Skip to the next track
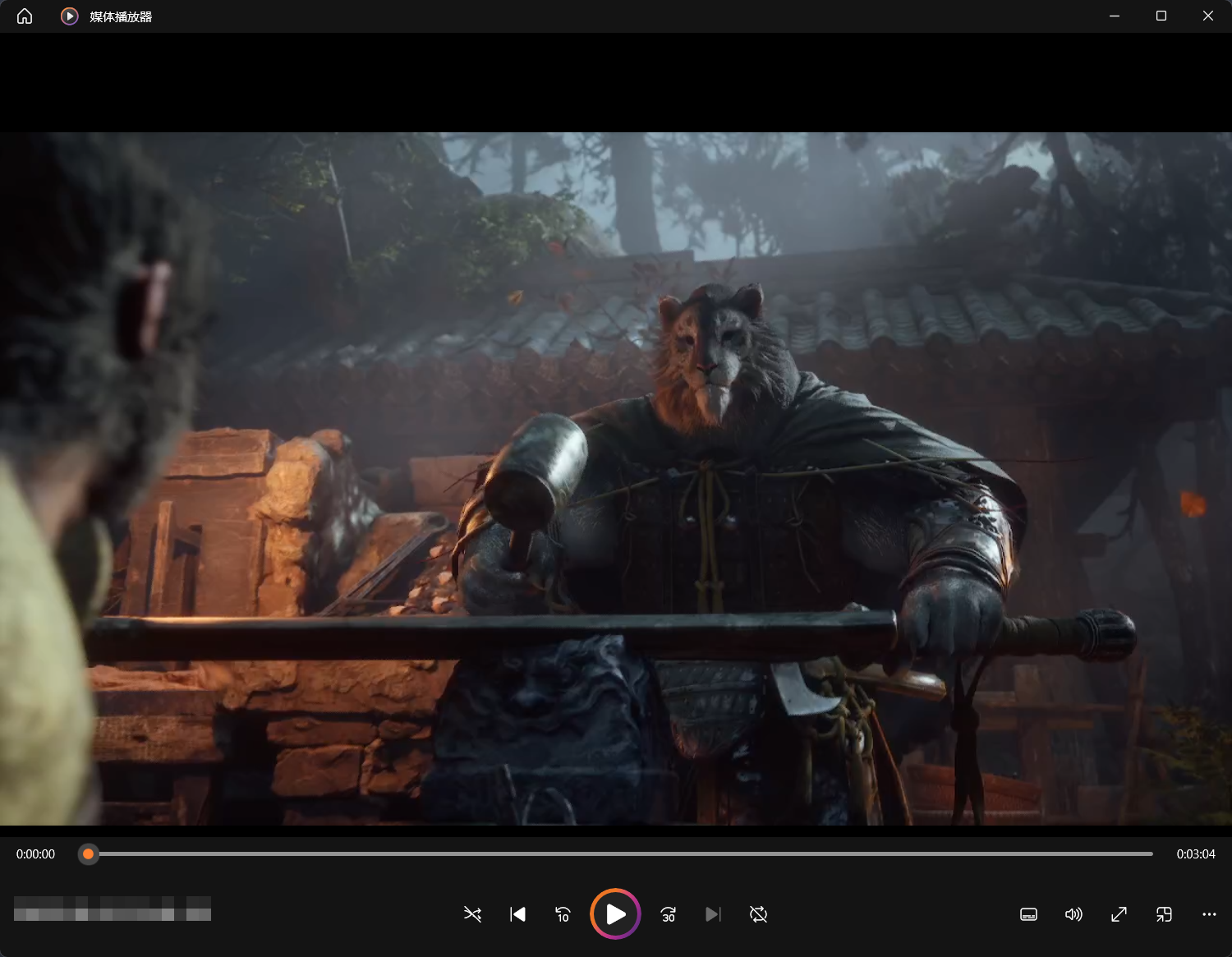 713,914
